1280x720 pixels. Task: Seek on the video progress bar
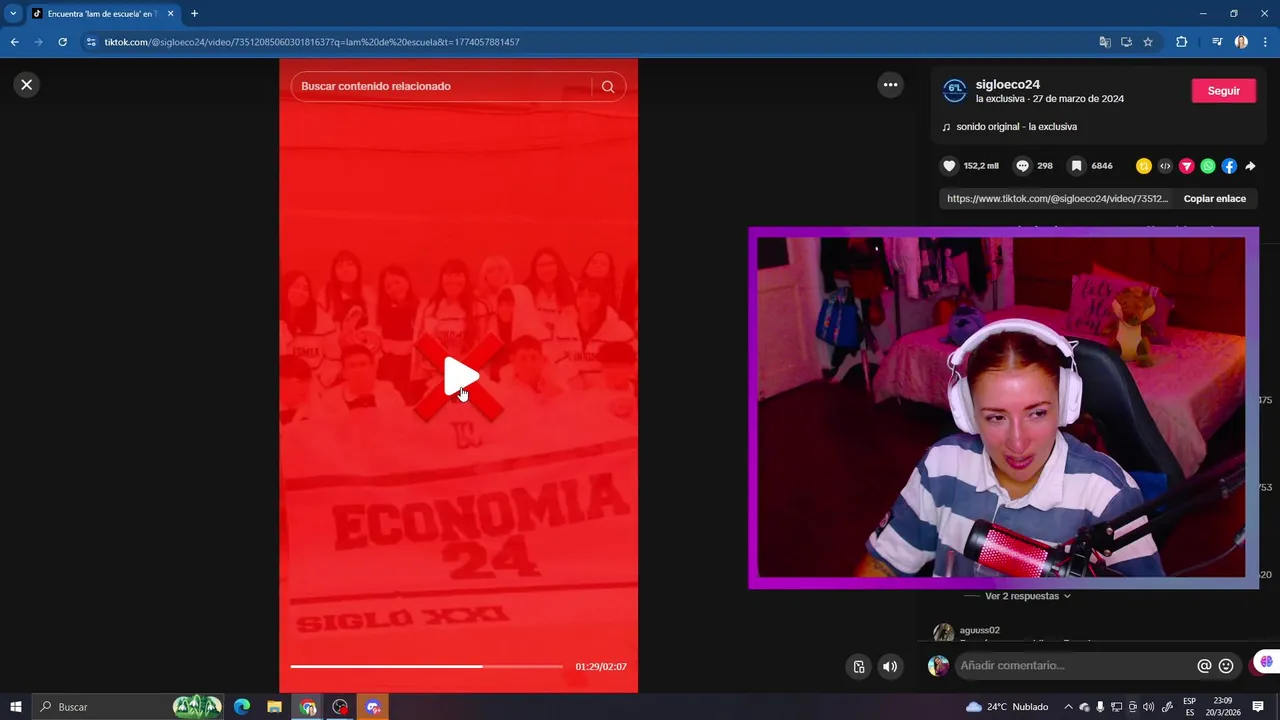(x=427, y=666)
